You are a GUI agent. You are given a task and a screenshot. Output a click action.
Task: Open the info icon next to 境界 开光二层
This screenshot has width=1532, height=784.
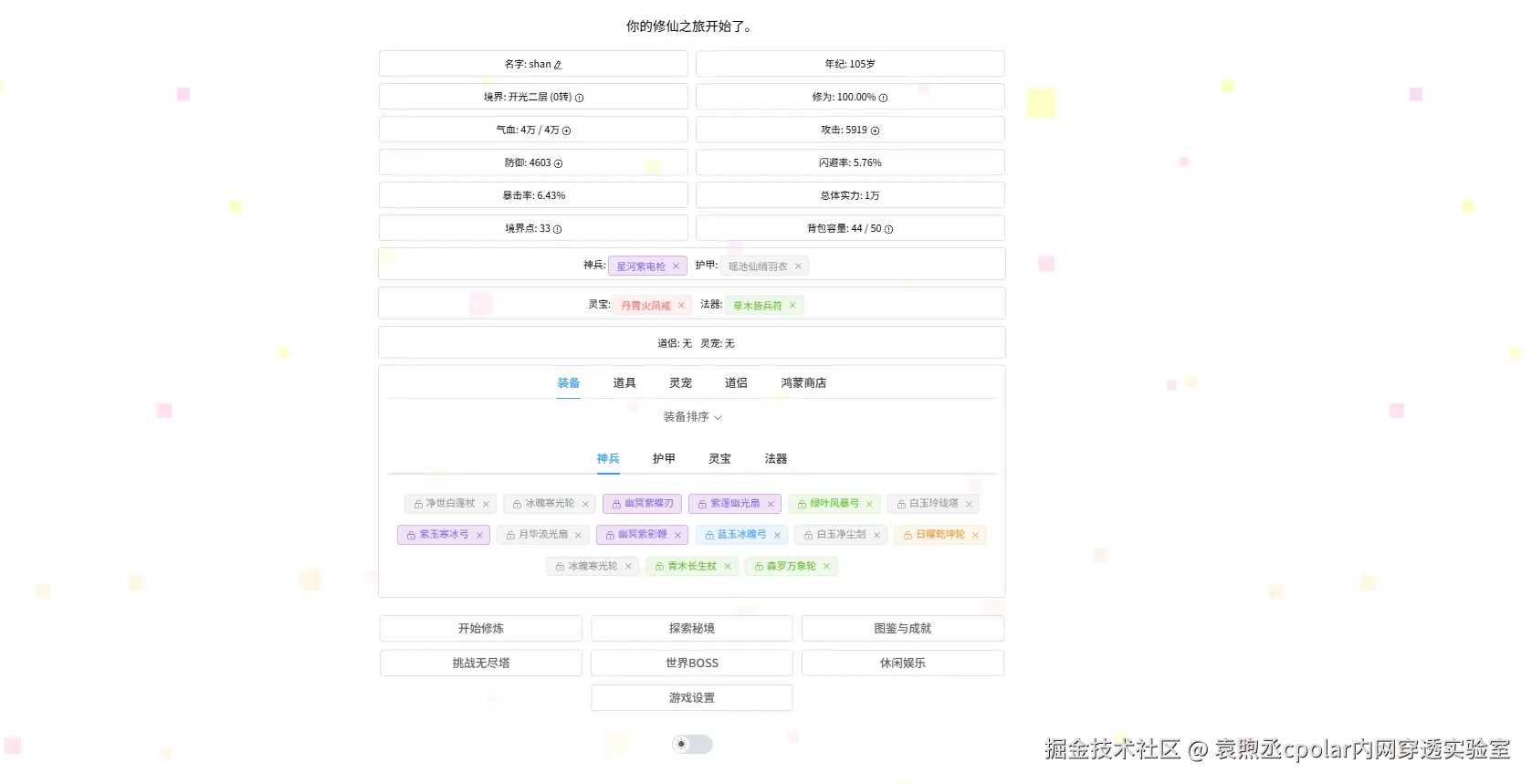tap(579, 98)
